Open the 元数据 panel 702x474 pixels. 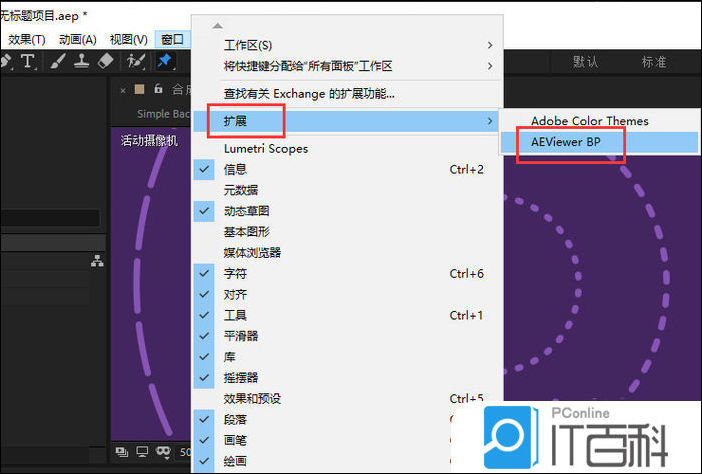(x=347, y=190)
